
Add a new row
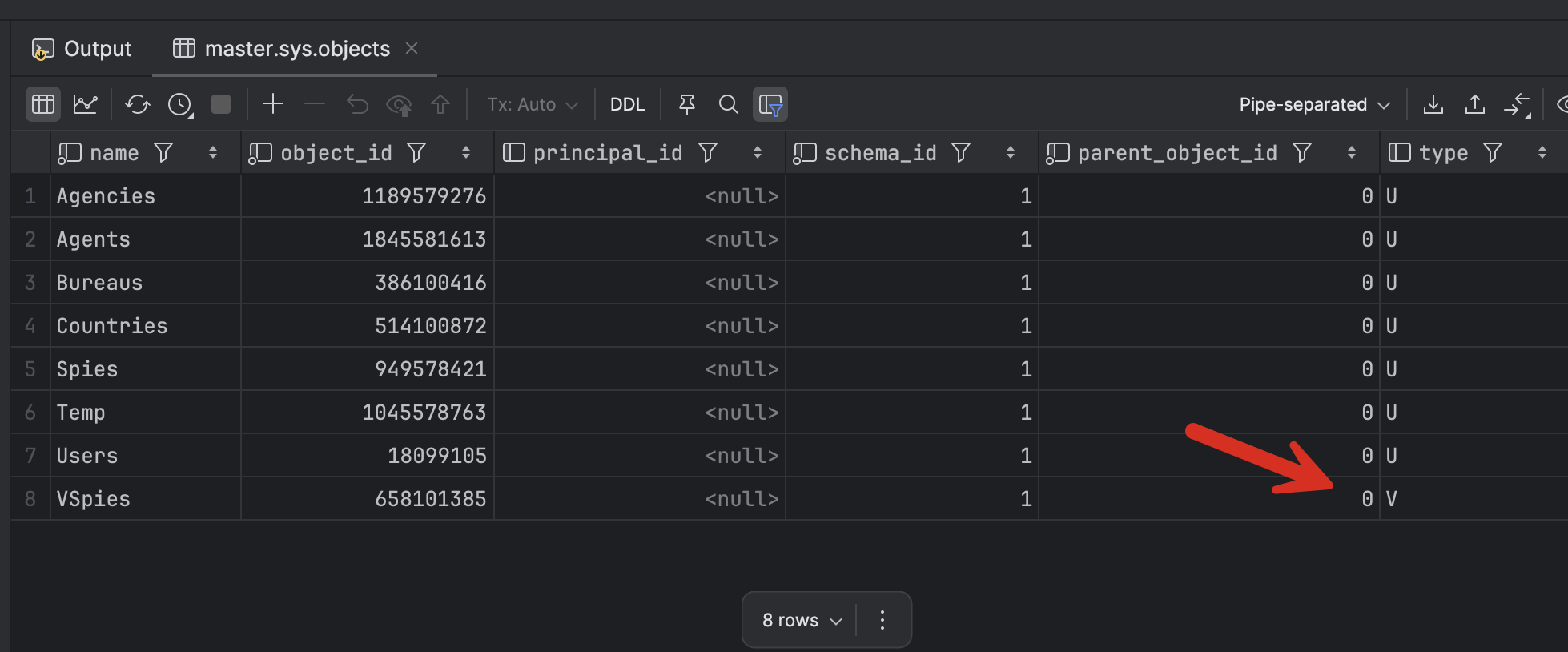pos(273,104)
